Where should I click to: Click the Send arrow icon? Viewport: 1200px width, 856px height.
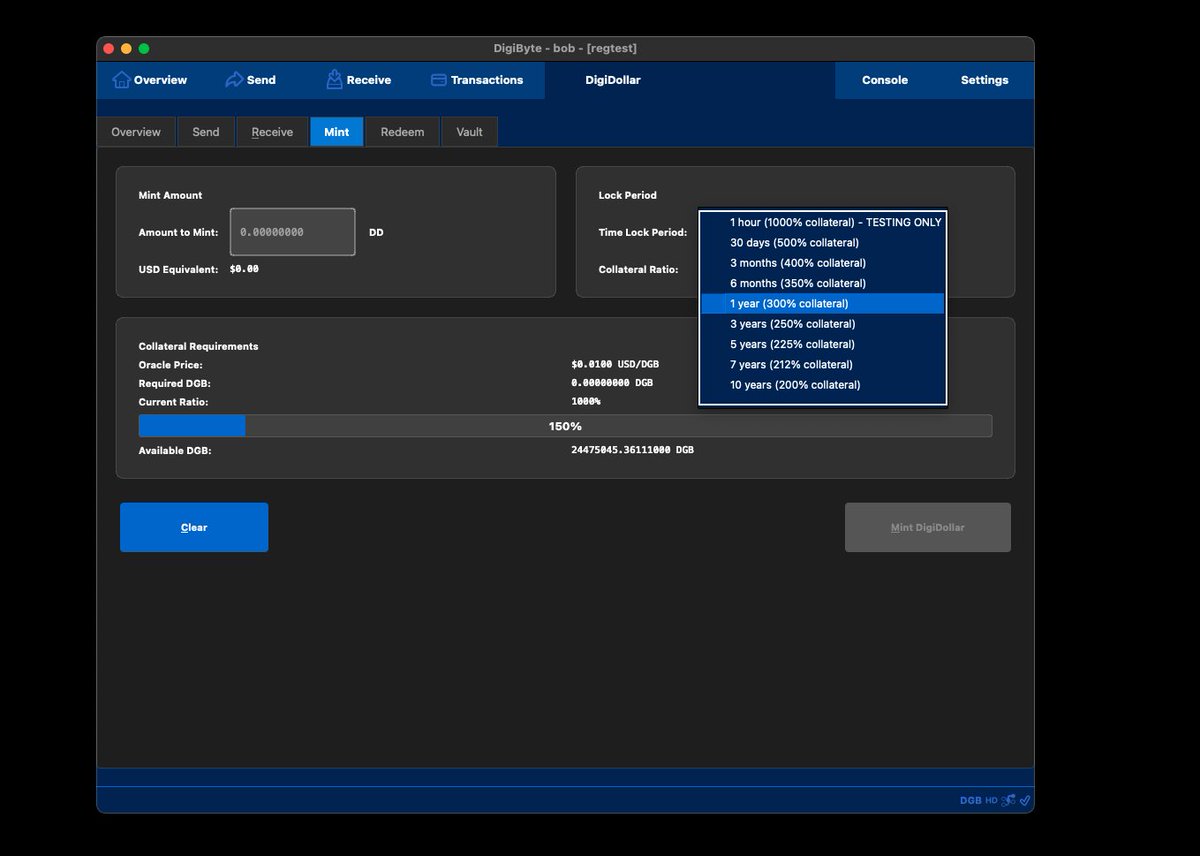pos(234,80)
